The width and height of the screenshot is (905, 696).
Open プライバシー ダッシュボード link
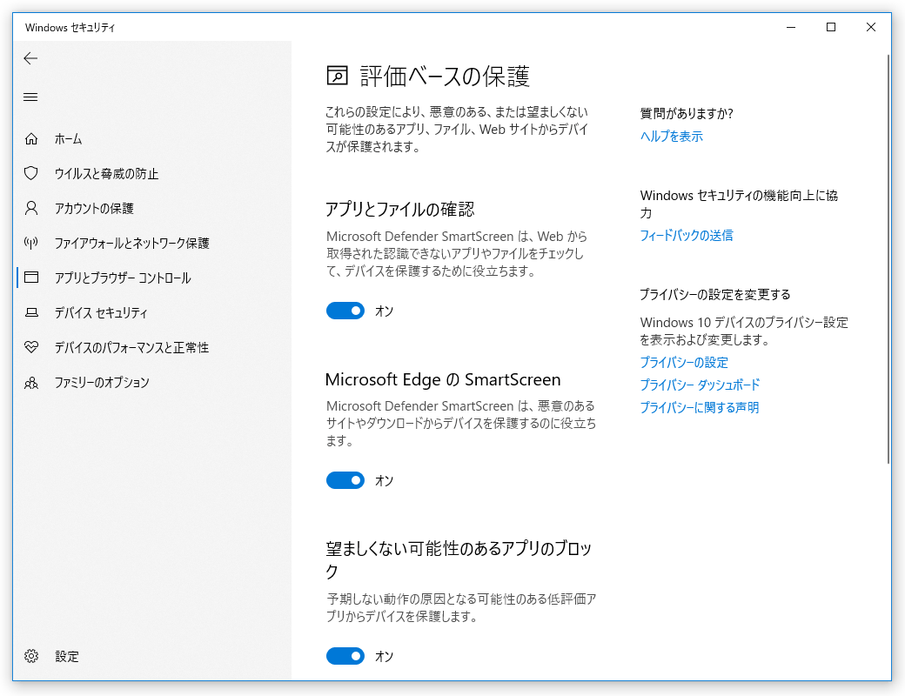700,385
